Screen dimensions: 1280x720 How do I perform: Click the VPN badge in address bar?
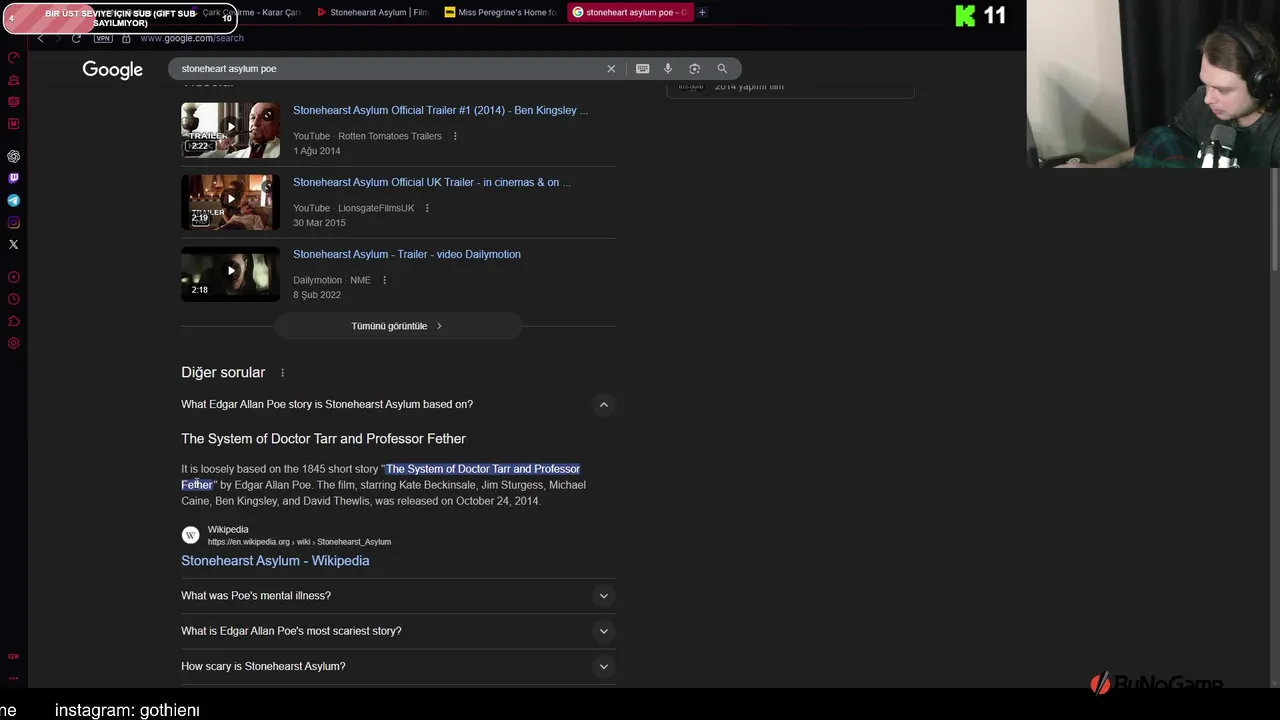[x=103, y=38]
